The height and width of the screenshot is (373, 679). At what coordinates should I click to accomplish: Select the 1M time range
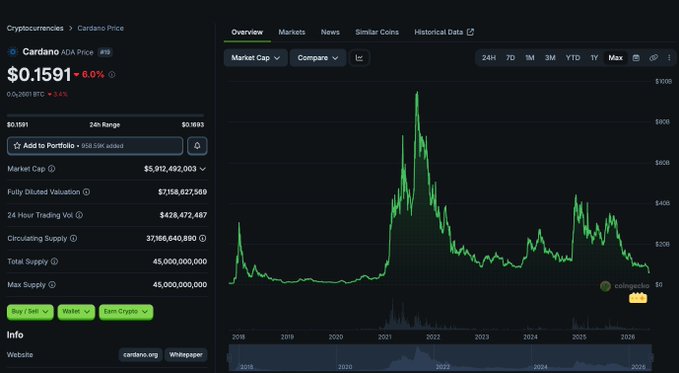click(530, 58)
